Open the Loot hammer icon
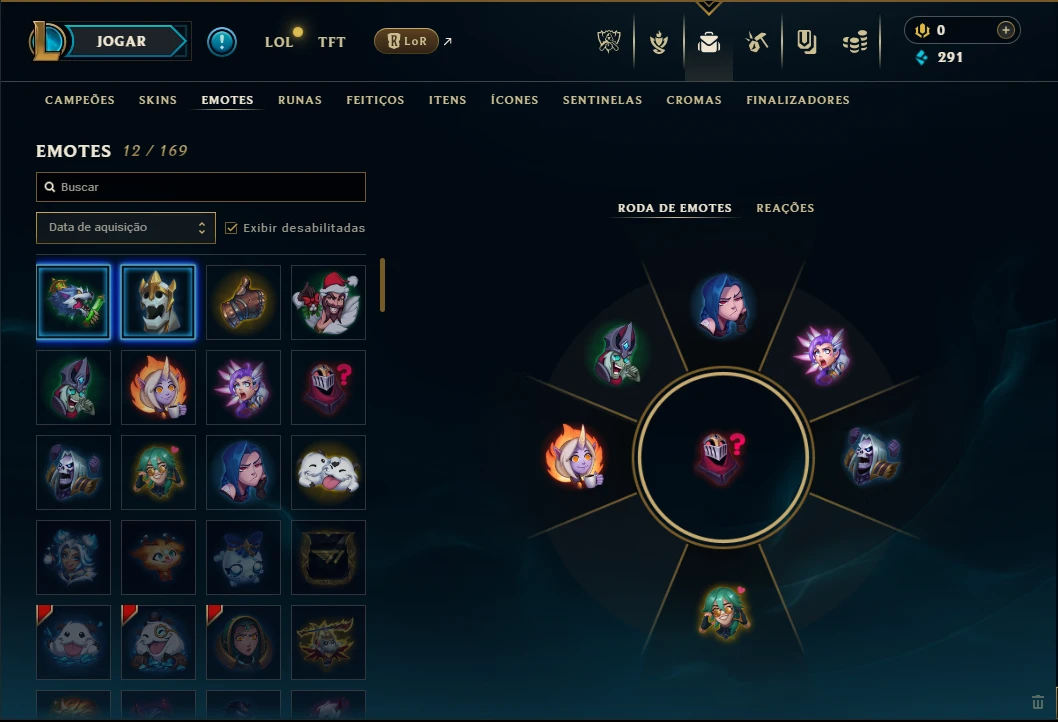This screenshot has height=722, width=1058. [757, 42]
